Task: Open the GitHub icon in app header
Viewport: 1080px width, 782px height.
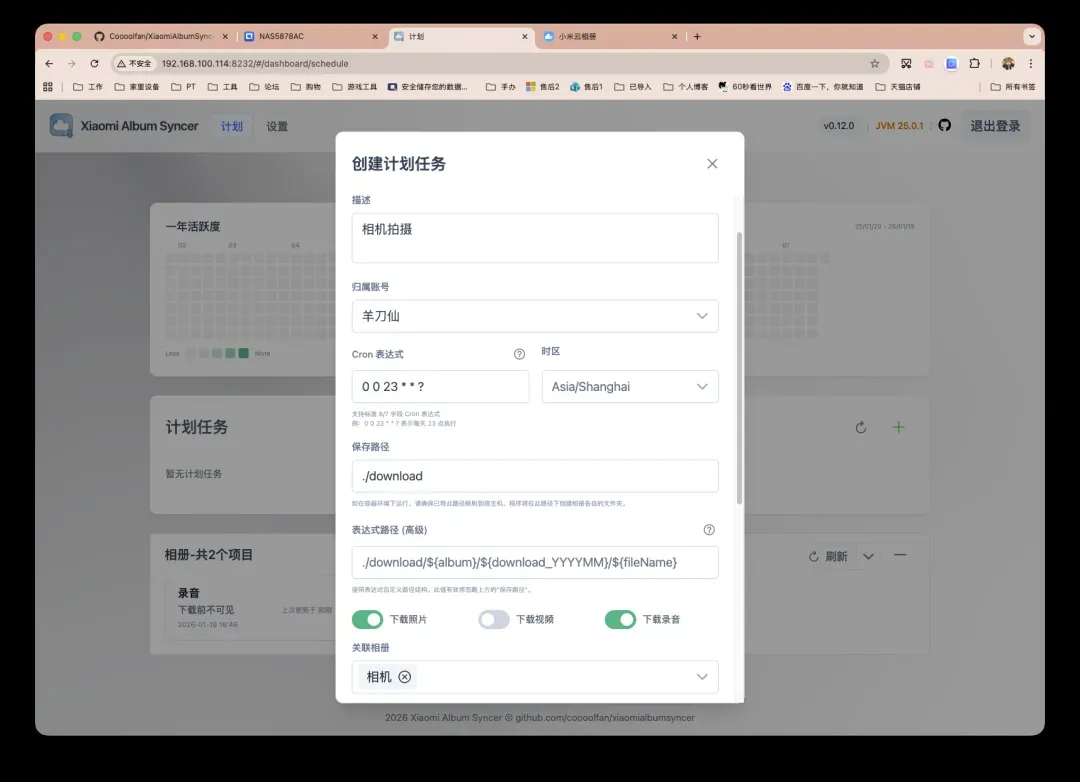Action: click(944, 126)
